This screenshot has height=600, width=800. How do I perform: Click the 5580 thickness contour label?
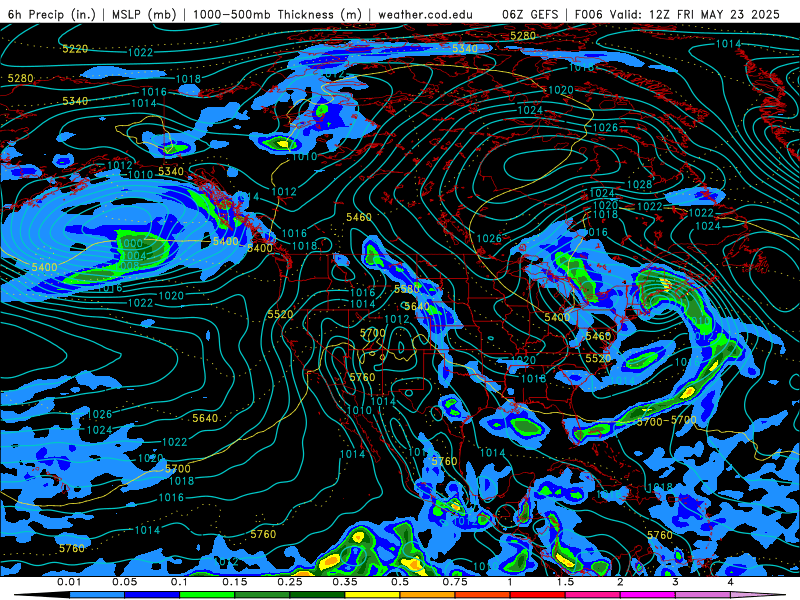click(407, 289)
